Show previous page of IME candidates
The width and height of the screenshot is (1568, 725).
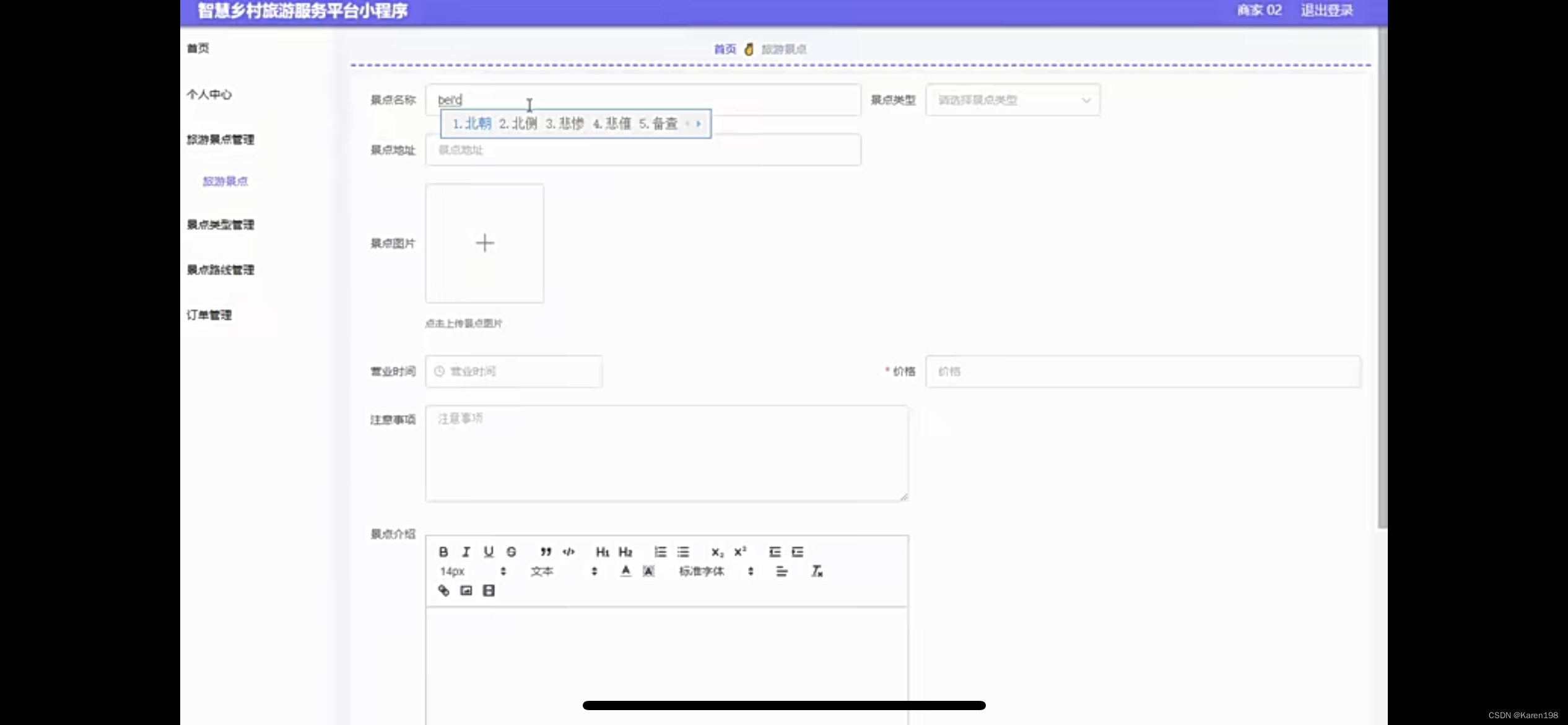pos(687,124)
